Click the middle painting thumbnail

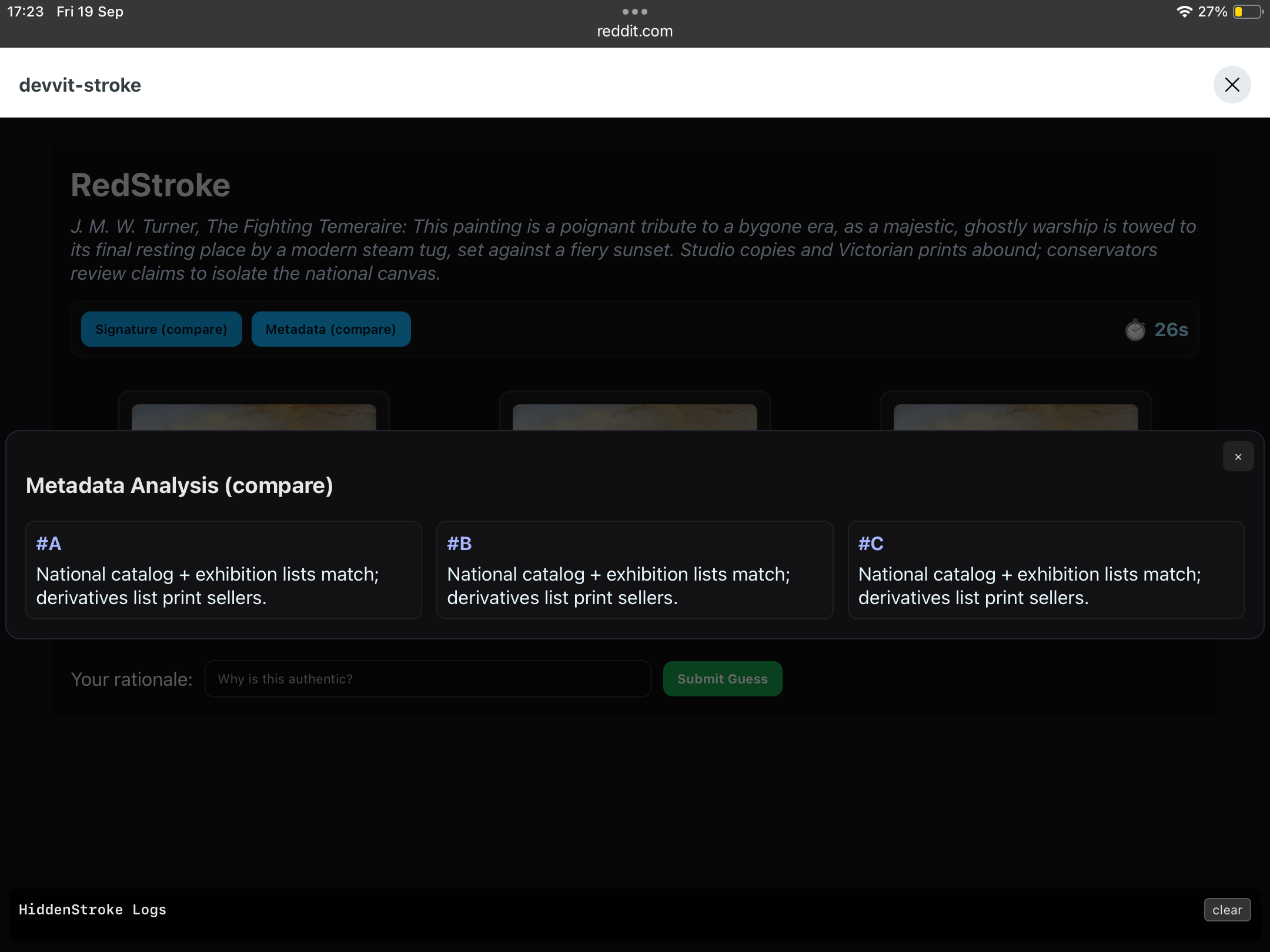click(x=634, y=417)
